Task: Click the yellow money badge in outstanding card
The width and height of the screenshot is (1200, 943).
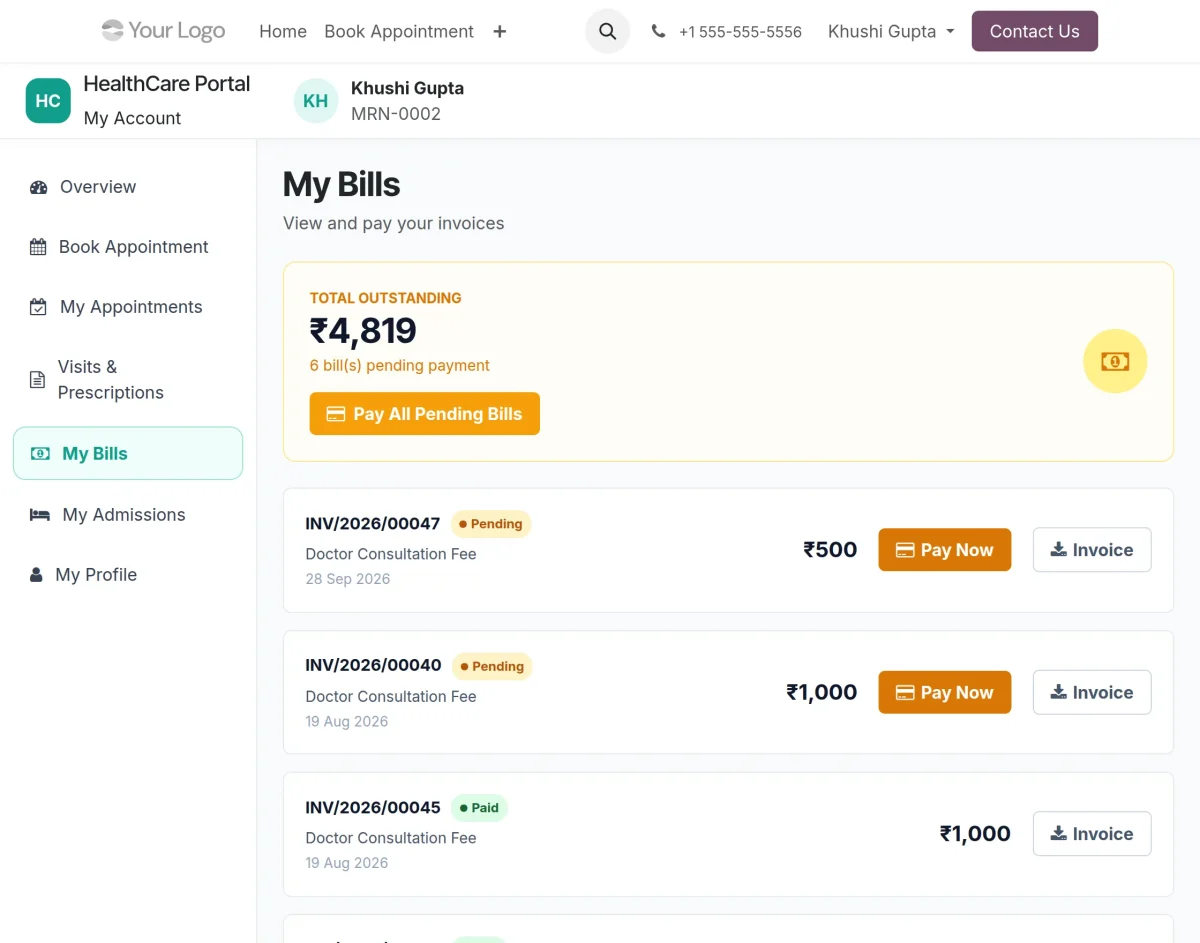Action: (1115, 361)
